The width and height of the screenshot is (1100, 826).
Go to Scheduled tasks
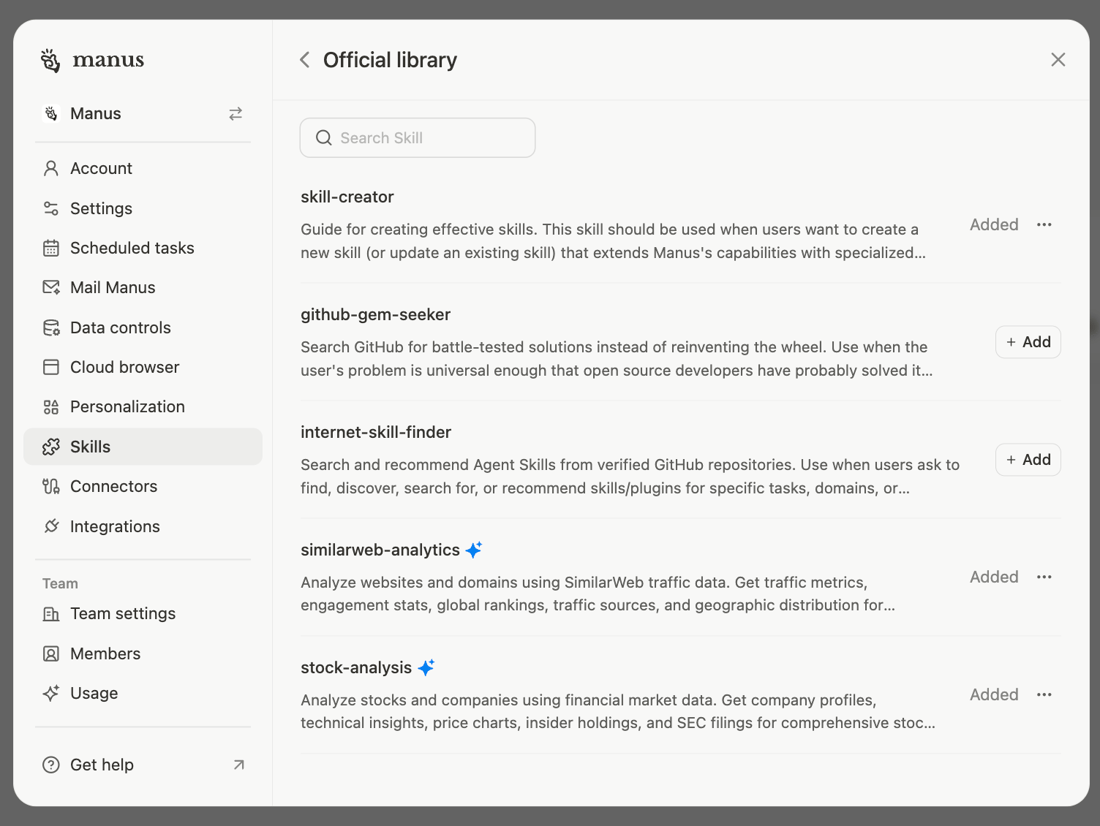pyautogui.click(x=143, y=248)
